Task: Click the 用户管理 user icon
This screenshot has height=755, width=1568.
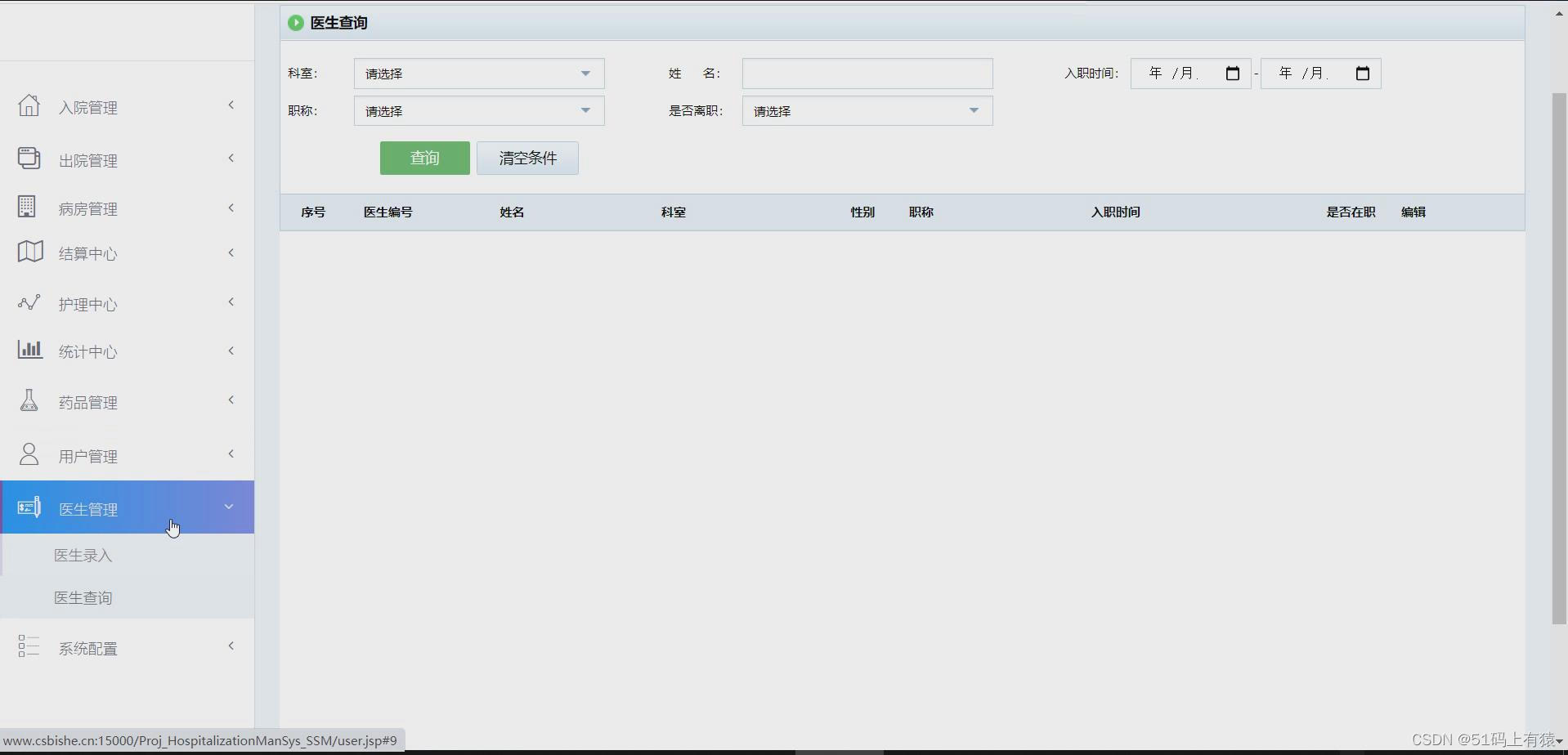Action: 29,454
